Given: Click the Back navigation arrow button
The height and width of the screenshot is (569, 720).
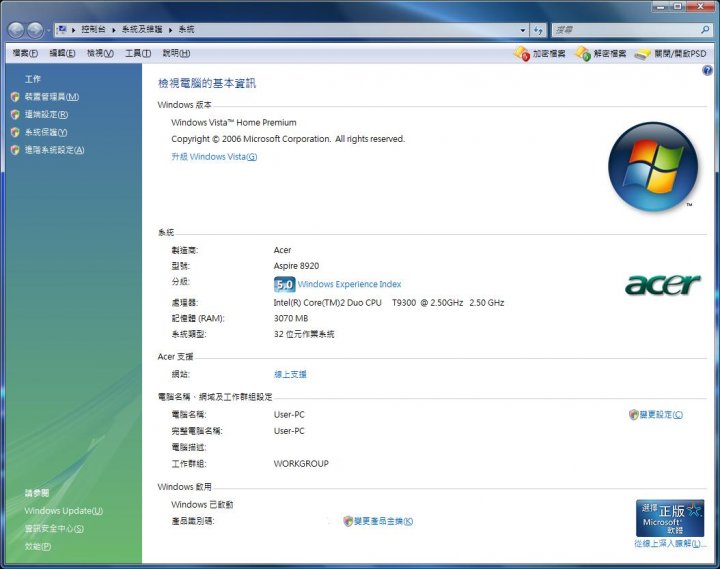Looking at the screenshot, I should (x=16, y=30).
